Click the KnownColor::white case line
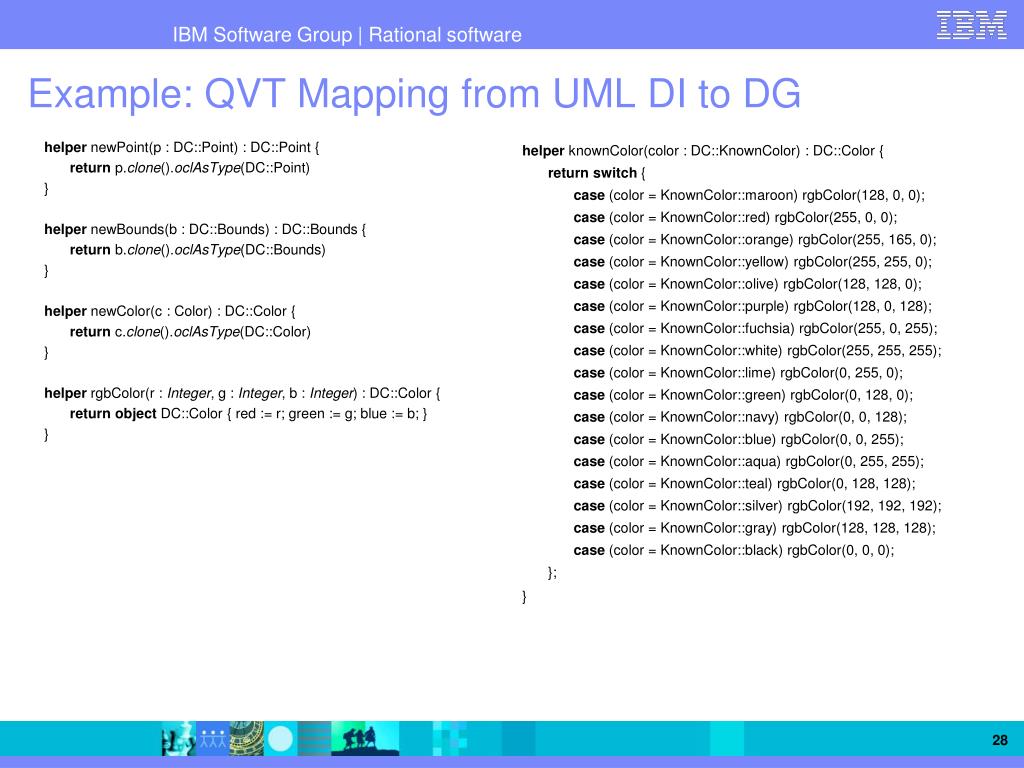 pos(758,351)
